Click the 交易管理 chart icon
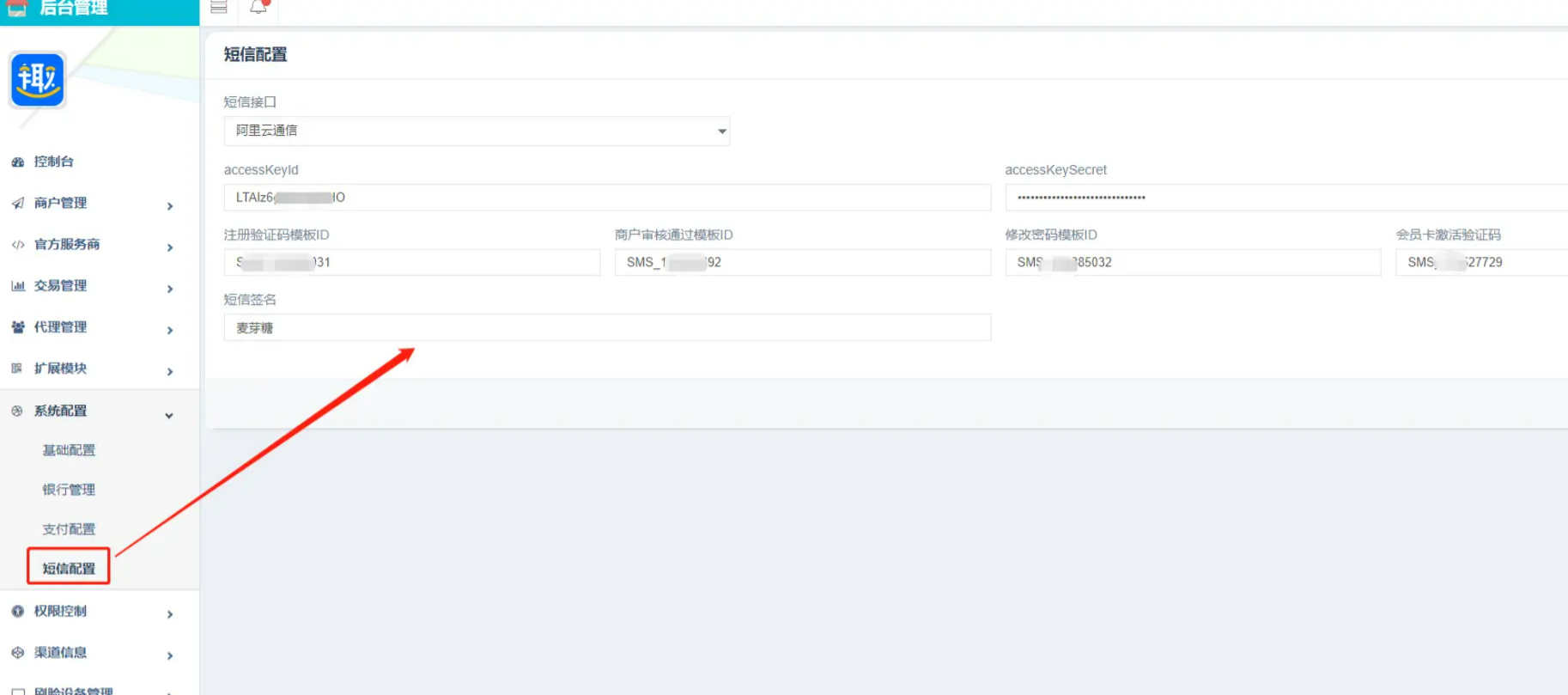Viewport: 1568px width, 695px height. pos(17,285)
